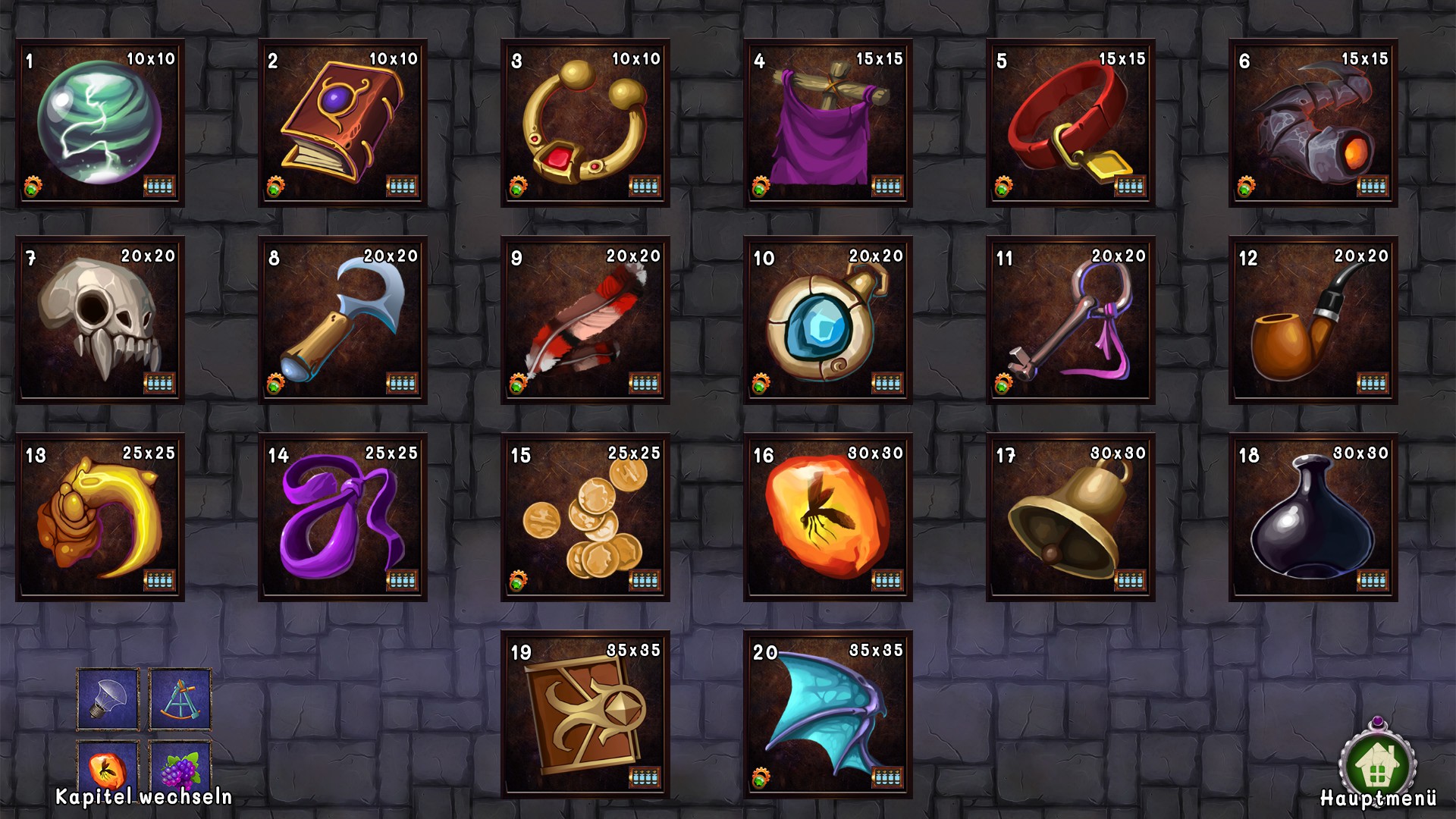Open level 20 dragon wing puzzle
This screenshot has height=819, width=1456.
click(828, 714)
